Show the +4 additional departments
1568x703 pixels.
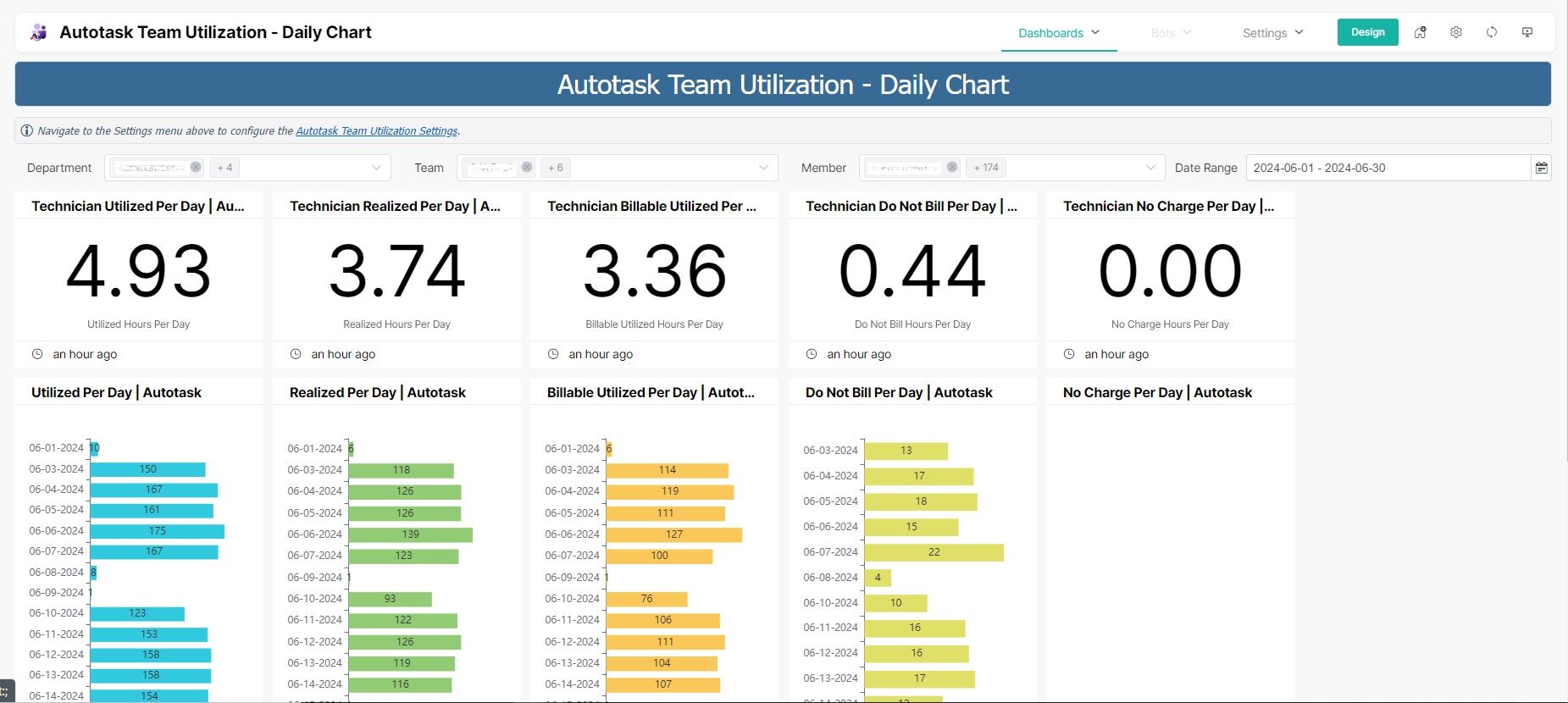(x=224, y=168)
